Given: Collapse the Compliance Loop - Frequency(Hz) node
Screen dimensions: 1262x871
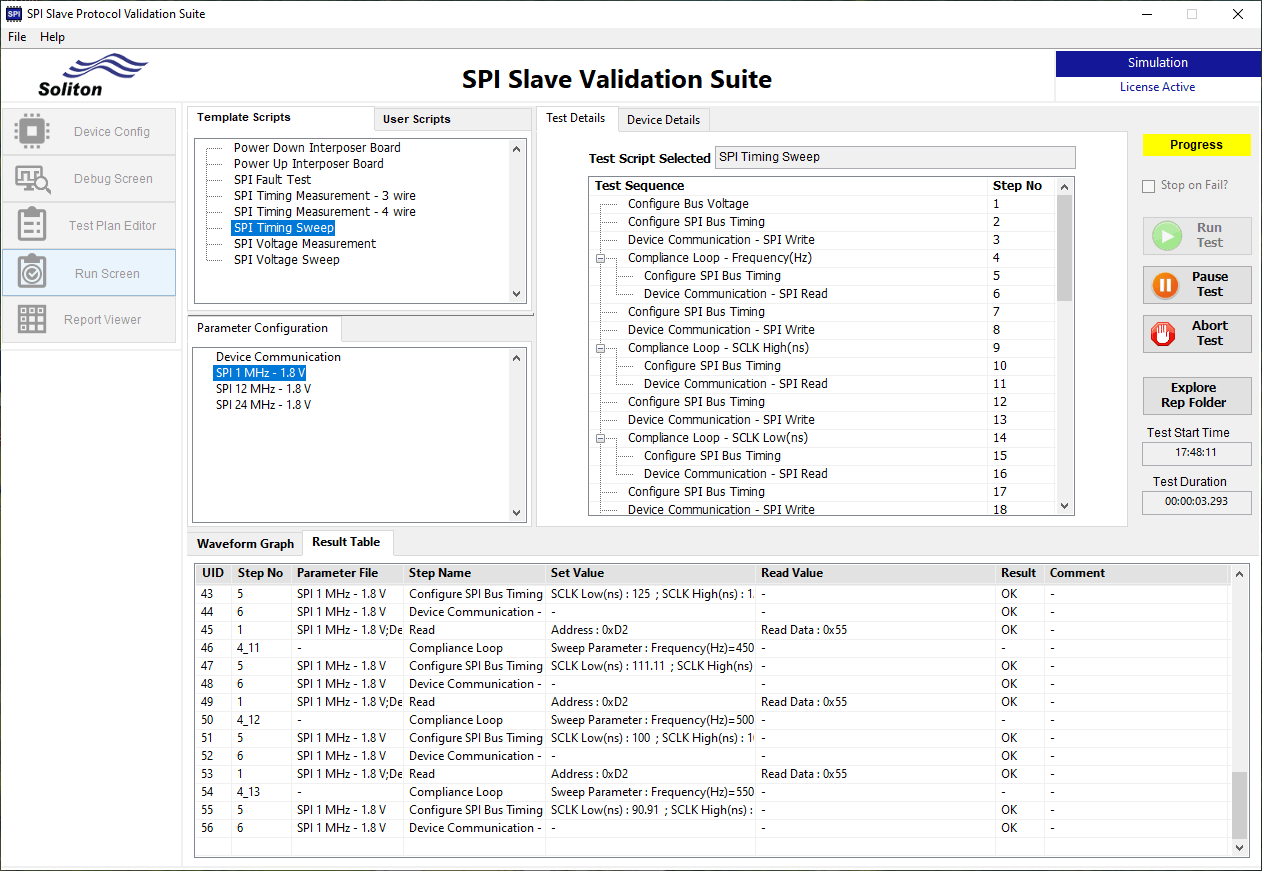Looking at the screenshot, I should tap(599, 257).
